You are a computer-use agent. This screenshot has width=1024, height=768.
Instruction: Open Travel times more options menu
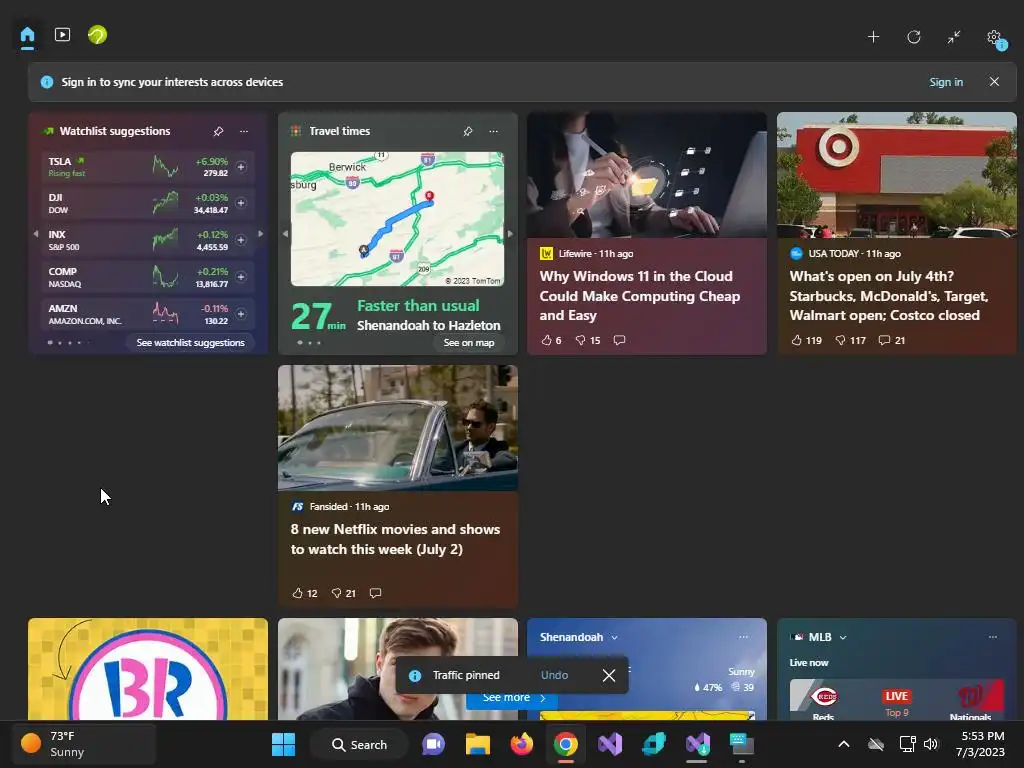[493, 131]
